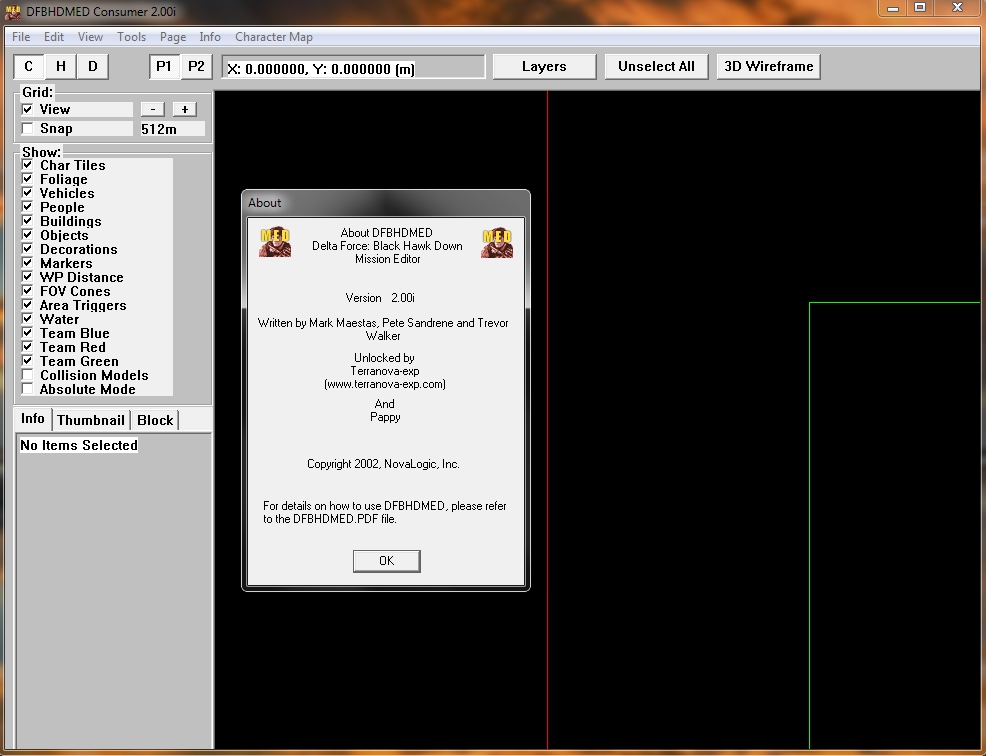
Task: Switch to the Info tab
Action: tap(33, 419)
